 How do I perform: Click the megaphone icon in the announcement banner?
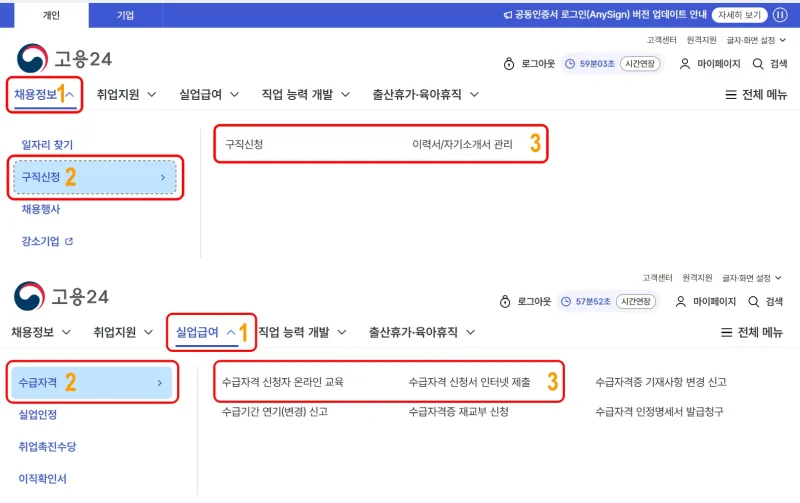(x=508, y=15)
